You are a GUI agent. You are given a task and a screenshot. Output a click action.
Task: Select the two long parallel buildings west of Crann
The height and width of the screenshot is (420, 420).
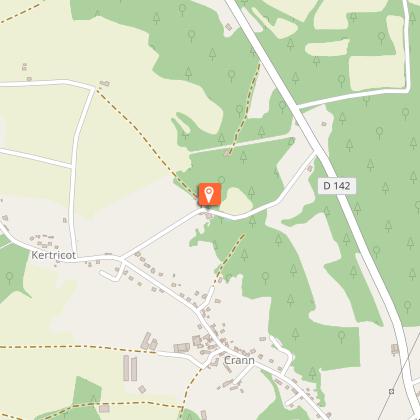click(130, 368)
